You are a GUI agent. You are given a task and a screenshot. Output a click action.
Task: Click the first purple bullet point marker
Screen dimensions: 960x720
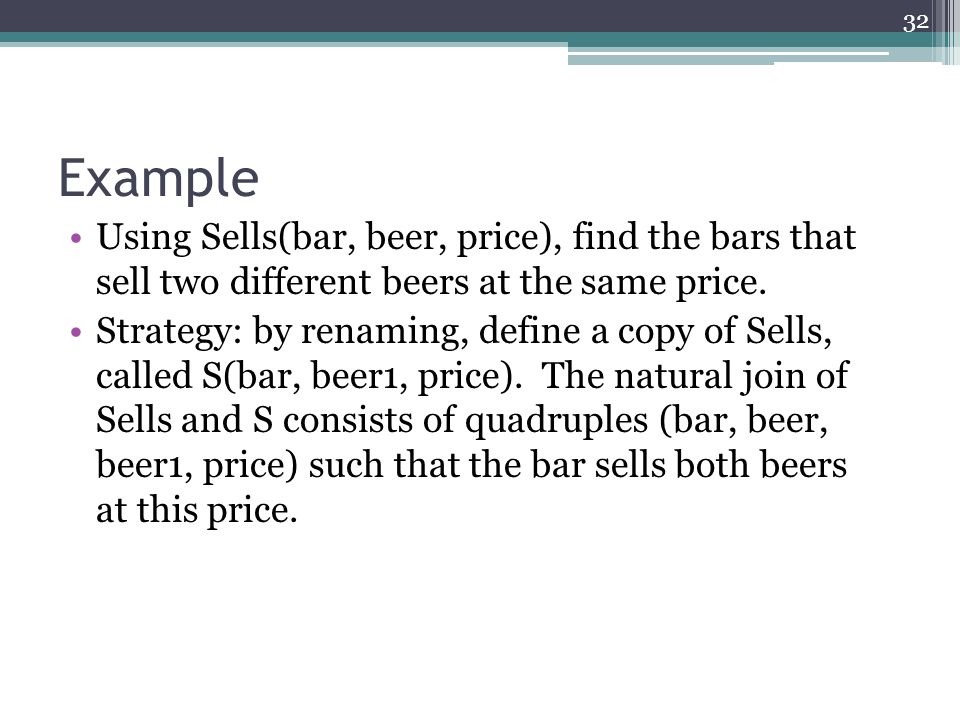click(76, 238)
